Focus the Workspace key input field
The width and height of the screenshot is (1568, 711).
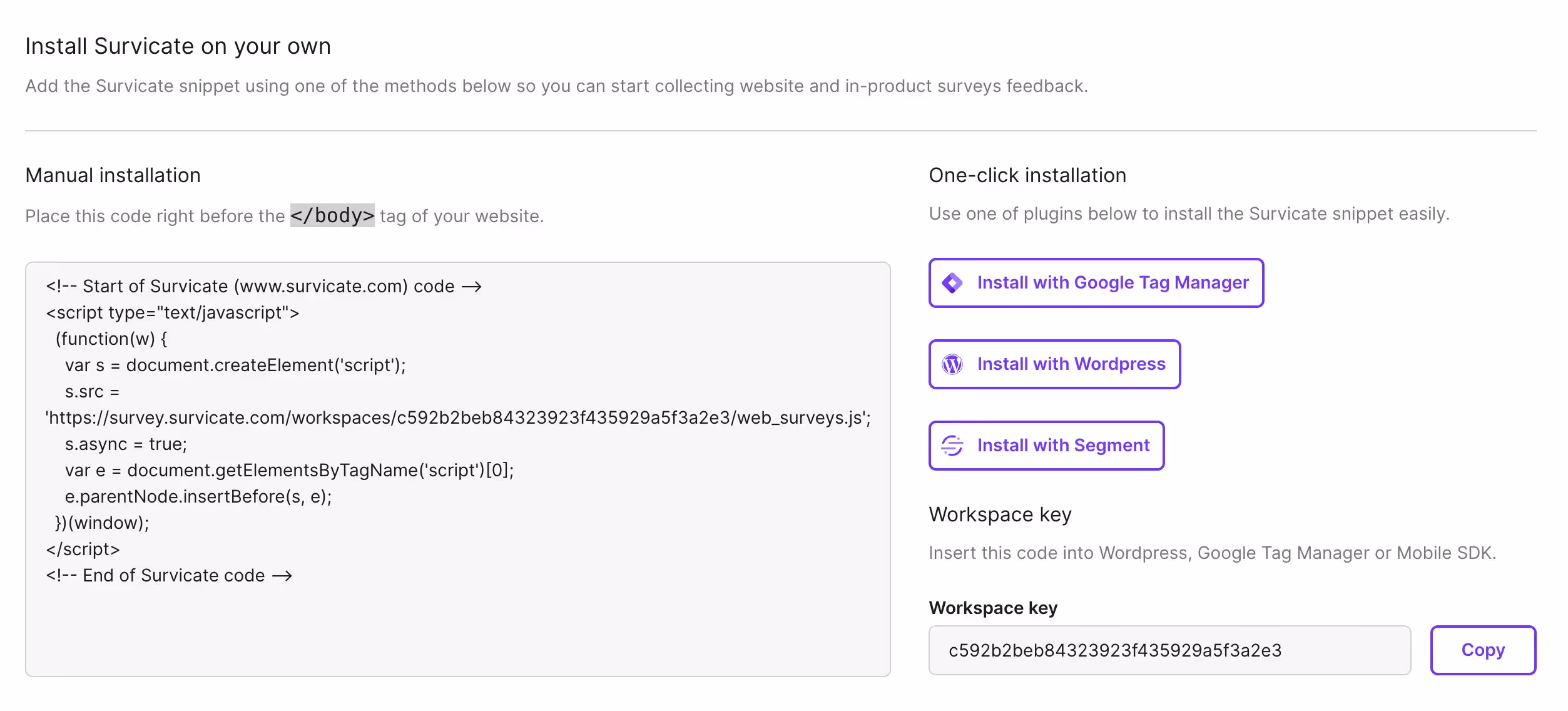1169,650
